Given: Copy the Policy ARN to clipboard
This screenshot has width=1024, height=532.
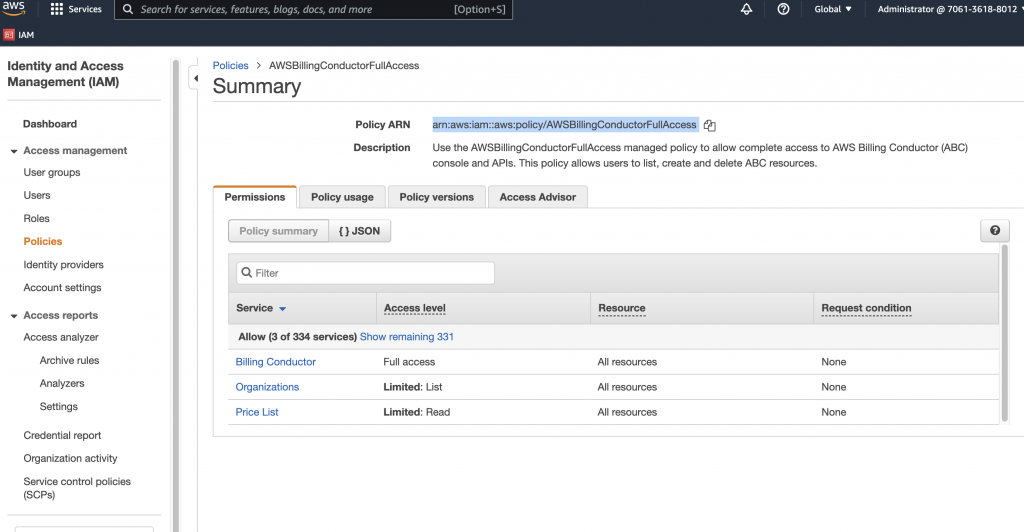Looking at the screenshot, I should click(710, 125).
